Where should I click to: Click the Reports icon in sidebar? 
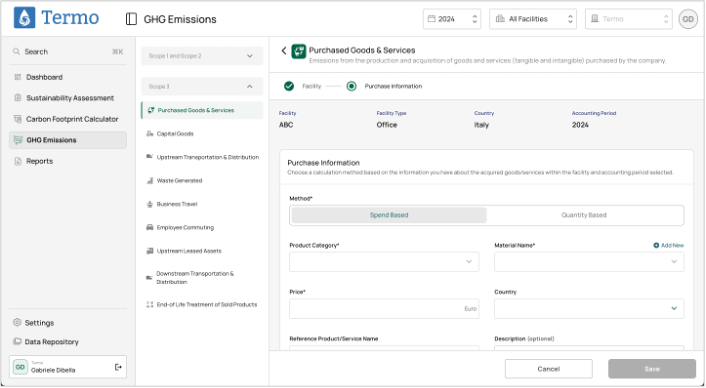[18, 161]
